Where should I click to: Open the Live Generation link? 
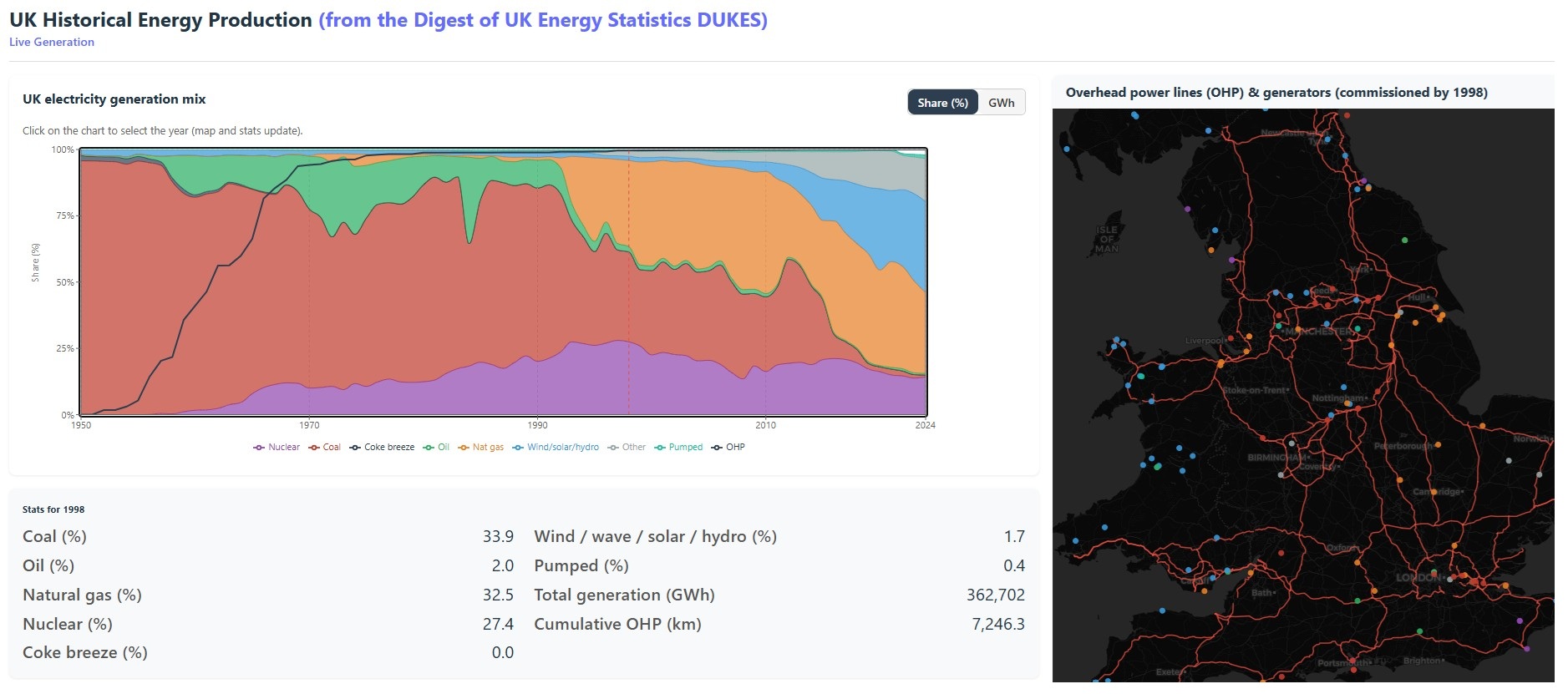point(52,43)
